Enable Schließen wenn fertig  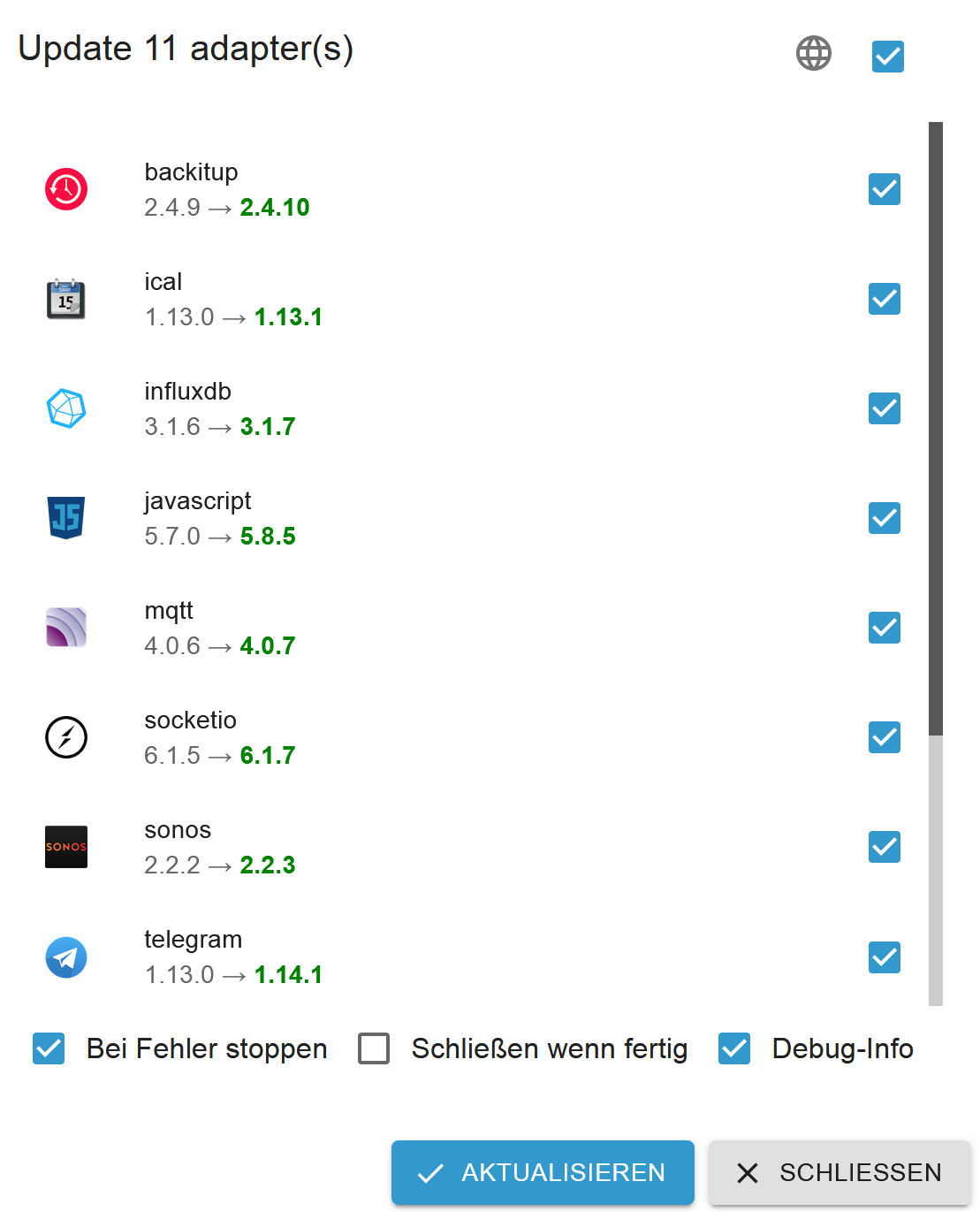pos(373,1048)
